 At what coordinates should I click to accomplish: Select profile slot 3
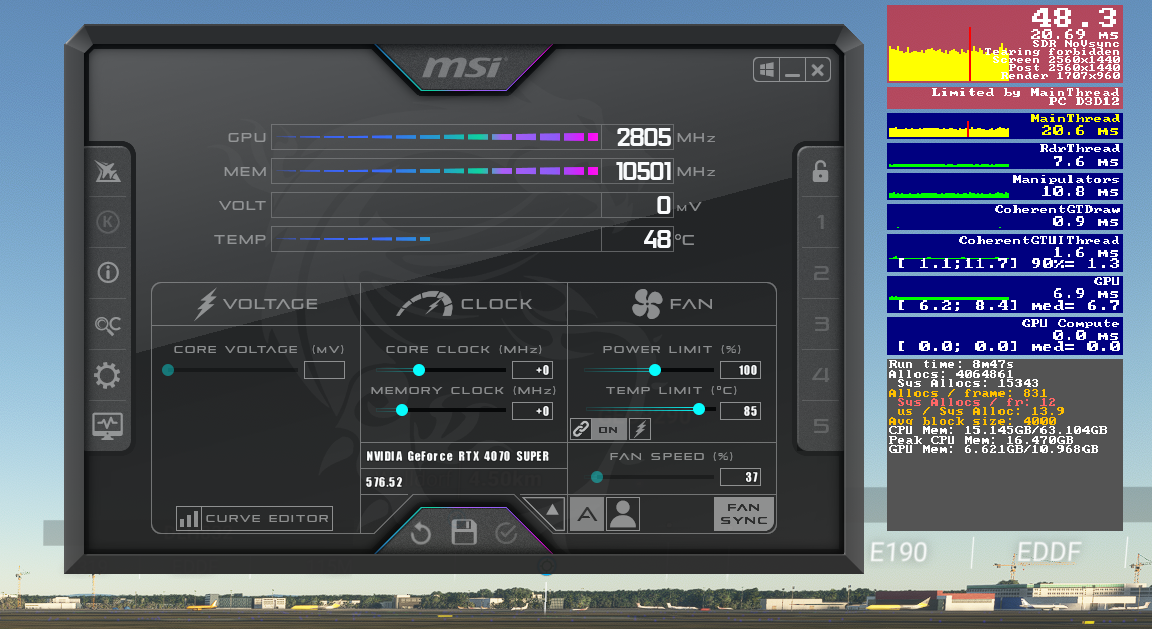click(x=821, y=324)
